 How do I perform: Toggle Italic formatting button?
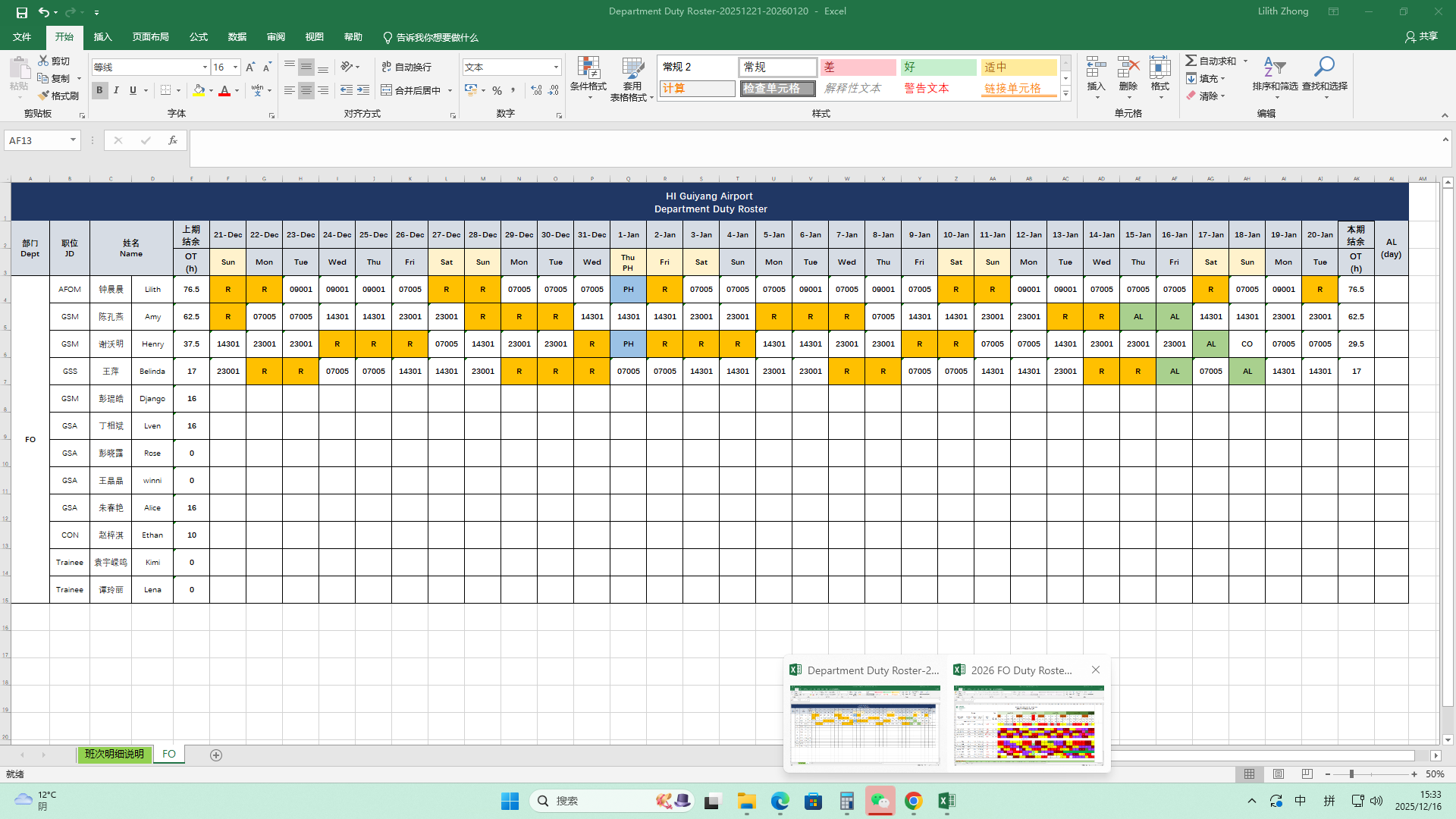click(x=116, y=90)
